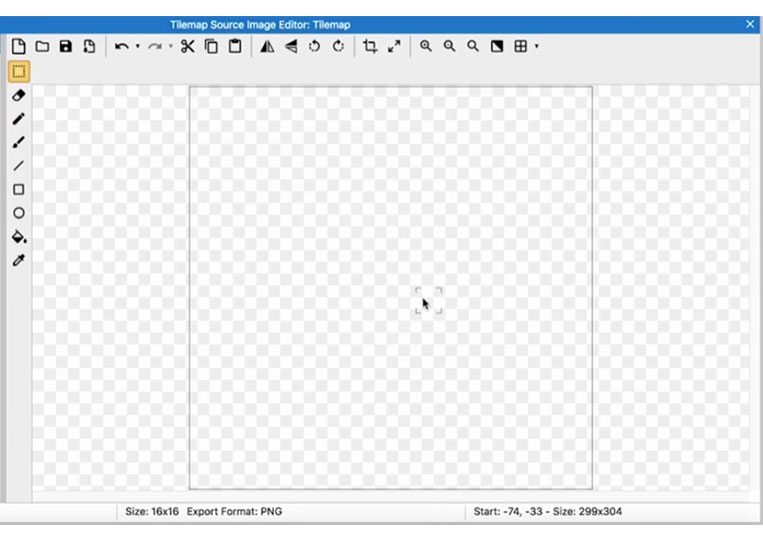Flip the image vertically
Viewport: 763px width, 541px height.
[291, 46]
